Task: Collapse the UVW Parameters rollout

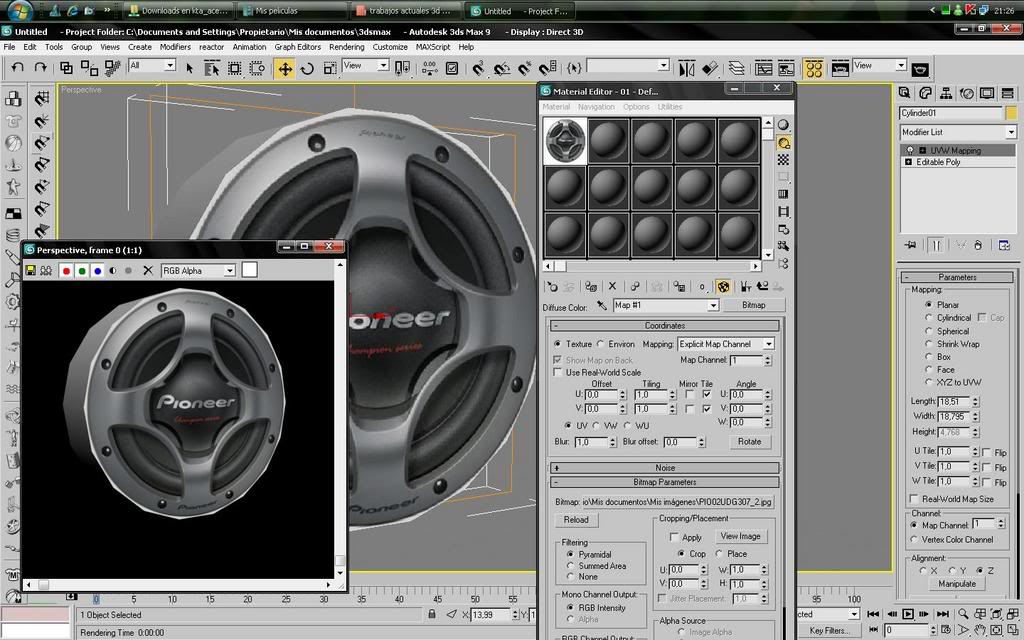Action: pos(957,277)
